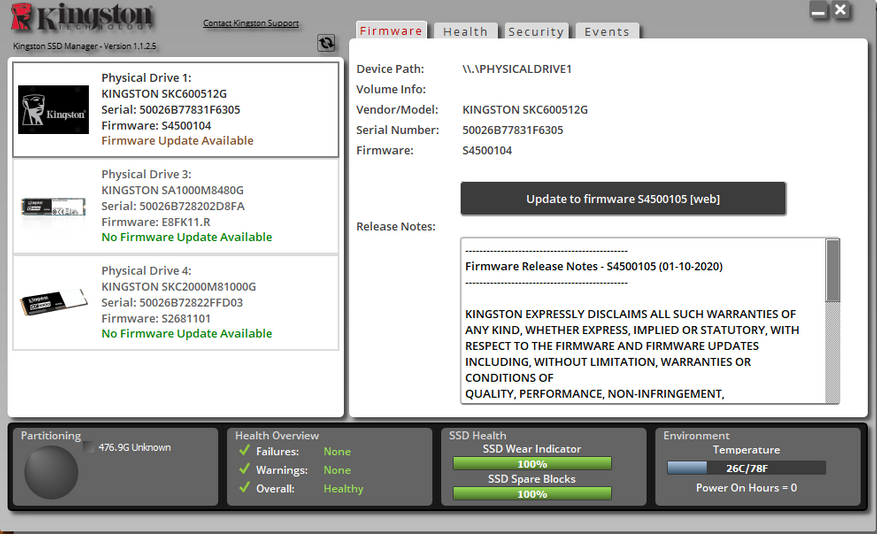Click the Overall health checkmark icon
The image size is (877, 534).
click(244, 487)
